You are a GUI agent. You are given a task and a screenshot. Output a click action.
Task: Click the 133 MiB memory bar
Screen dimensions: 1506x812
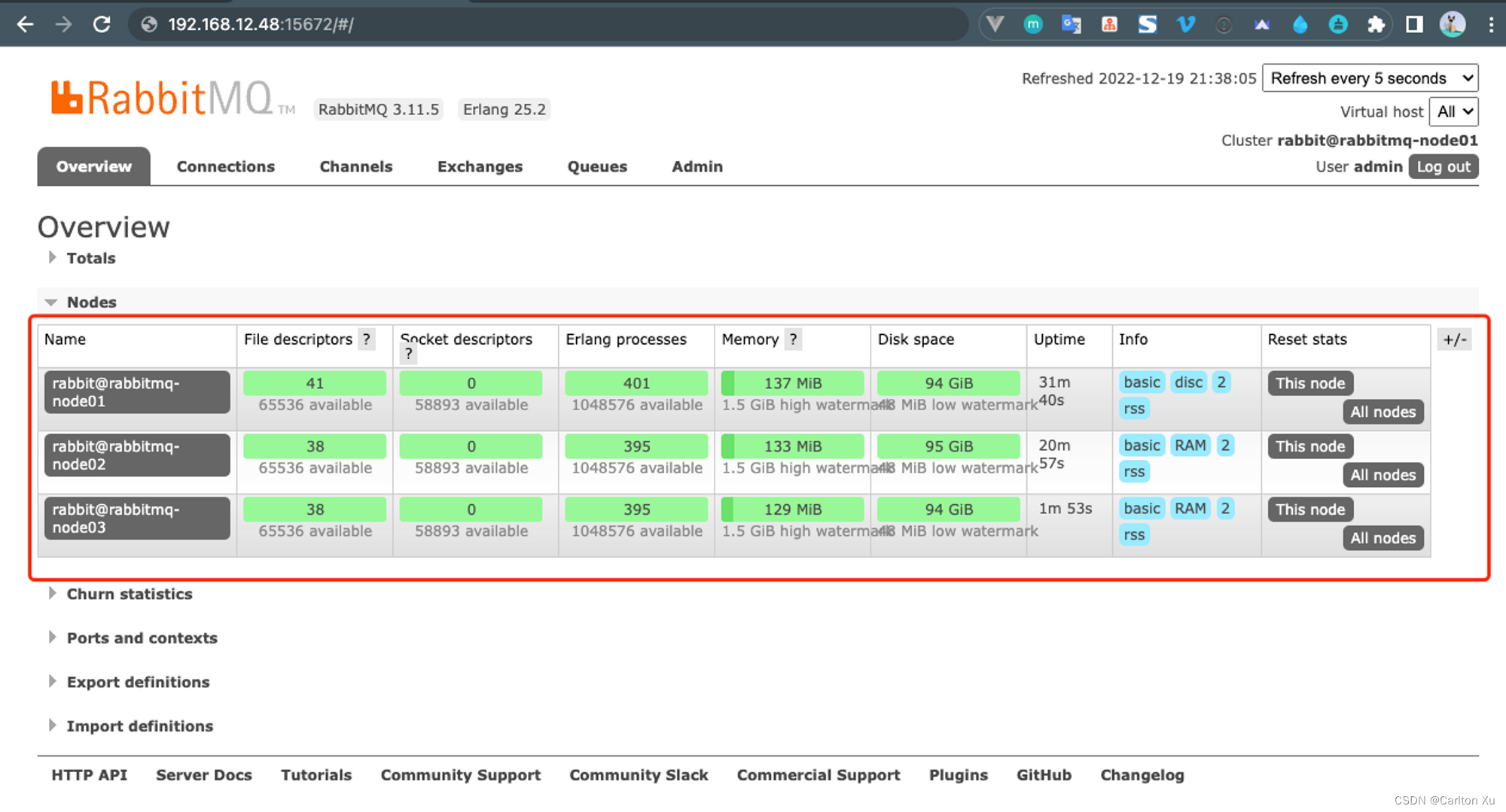(x=792, y=446)
